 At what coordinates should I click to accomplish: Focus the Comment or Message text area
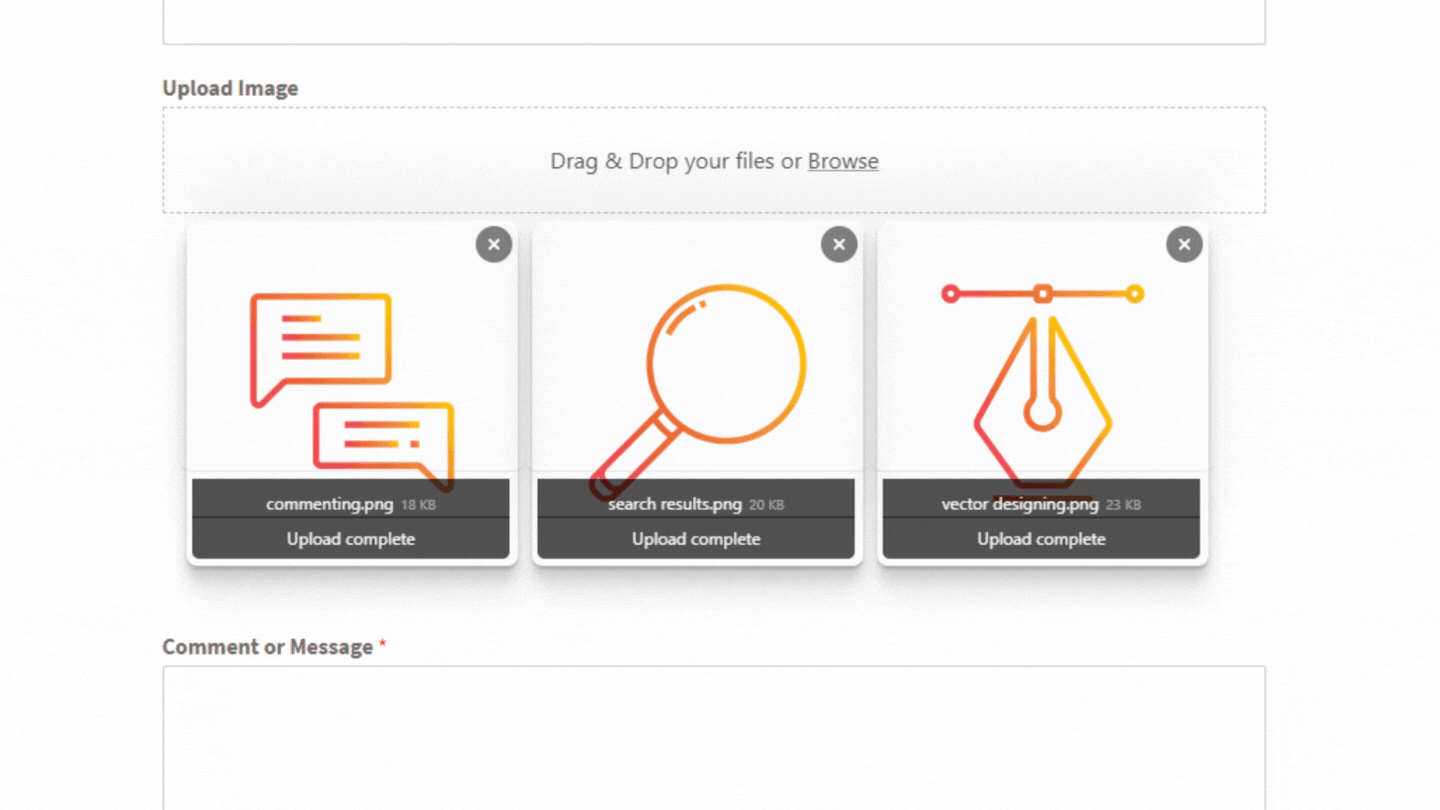(714, 738)
